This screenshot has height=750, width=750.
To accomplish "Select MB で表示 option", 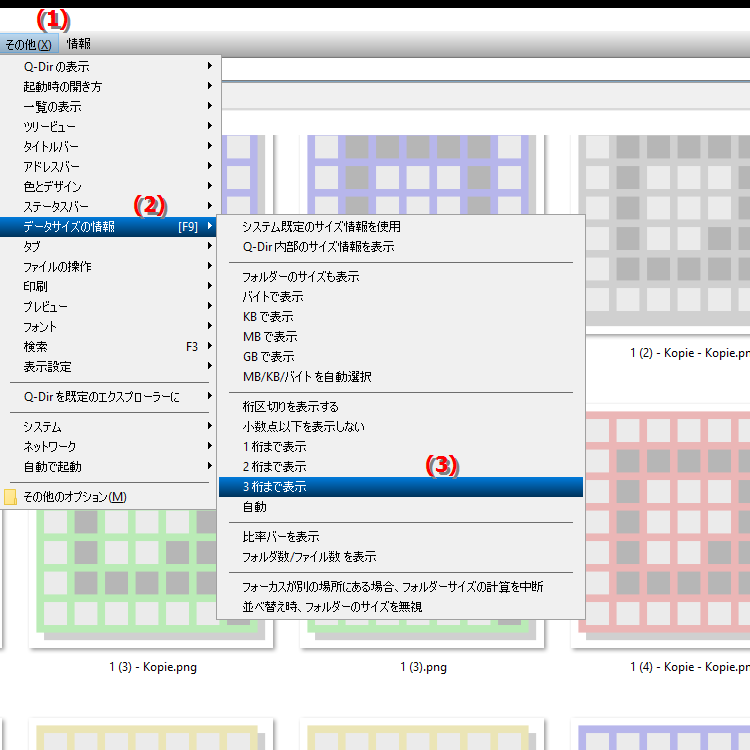I will coord(401,337).
